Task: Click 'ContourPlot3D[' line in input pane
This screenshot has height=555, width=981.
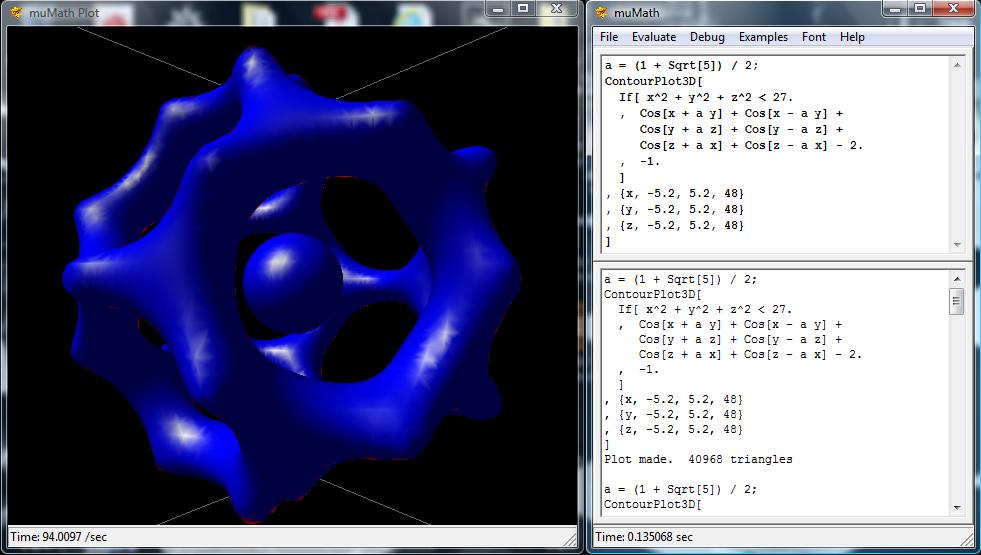Action: [653, 81]
